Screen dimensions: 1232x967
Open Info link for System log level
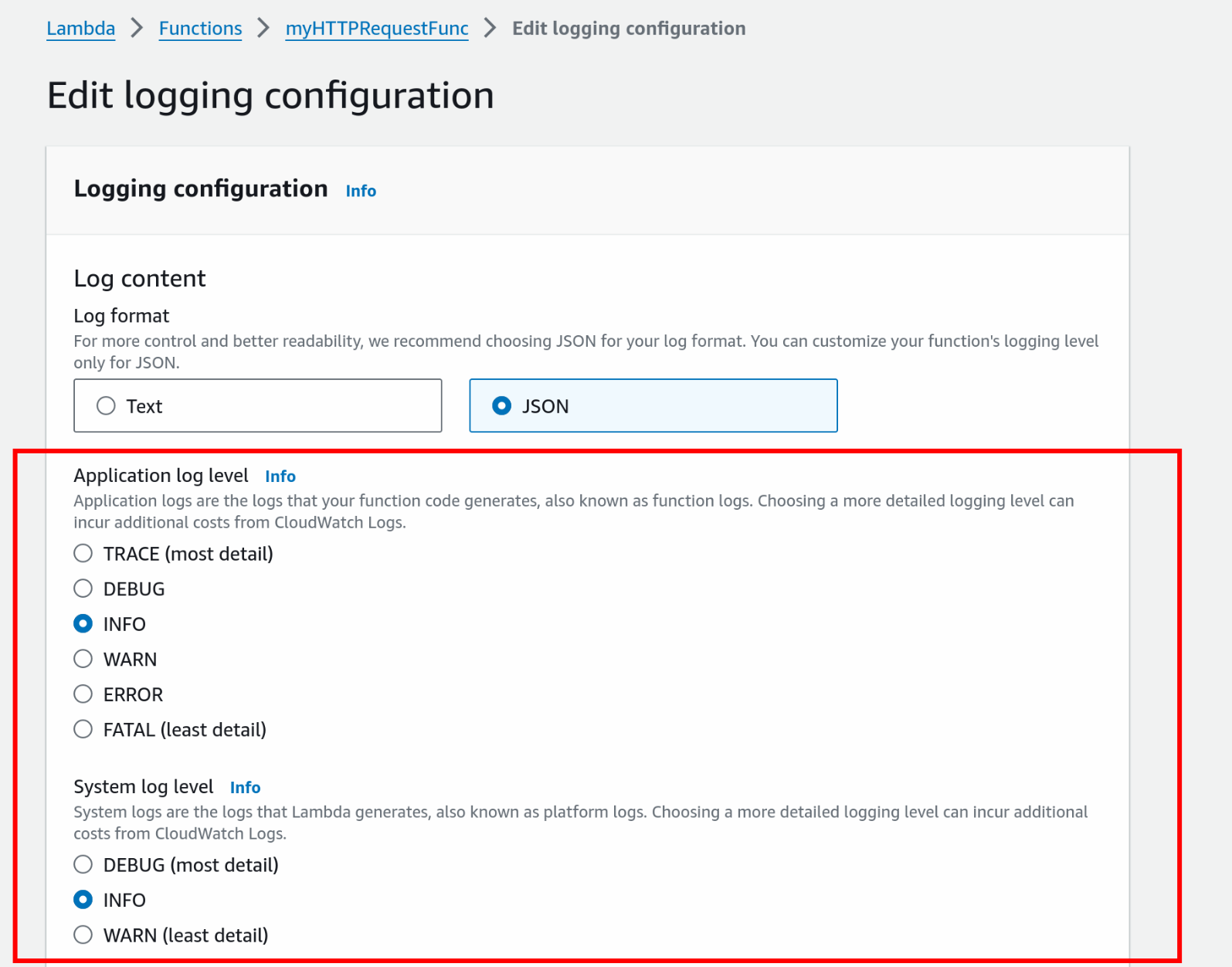tap(245, 788)
